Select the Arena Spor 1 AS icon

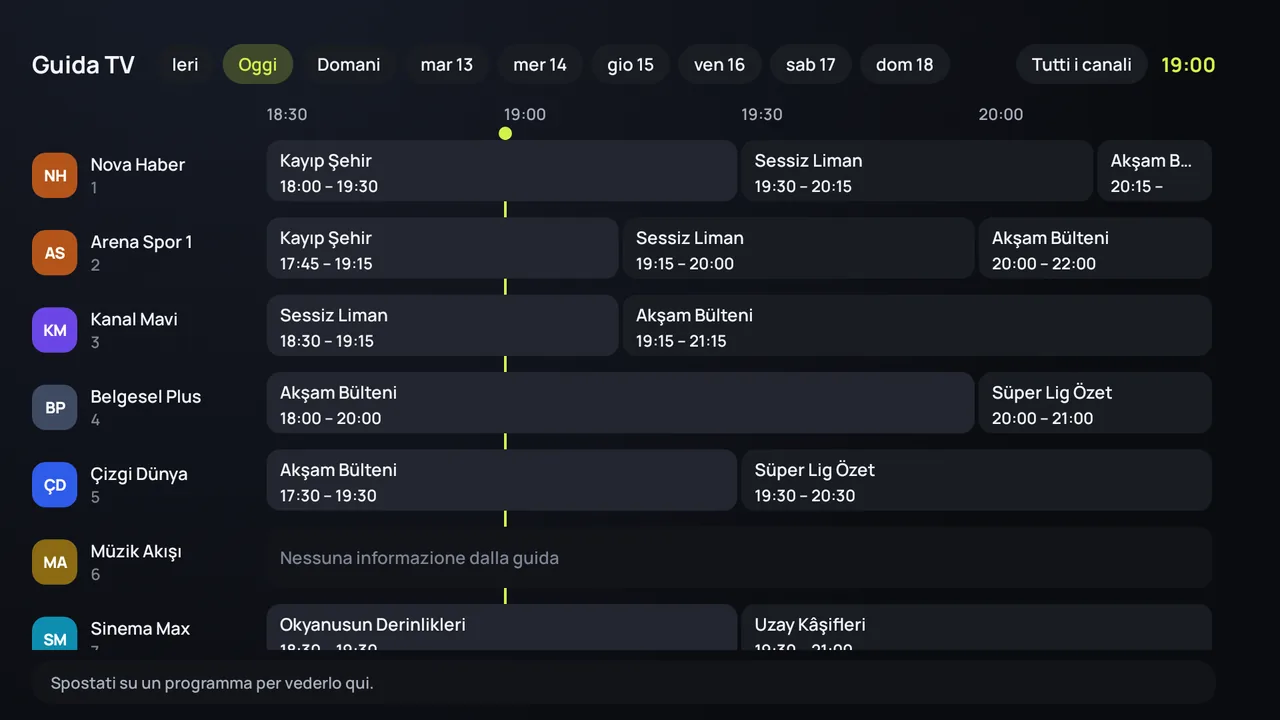(x=54, y=253)
